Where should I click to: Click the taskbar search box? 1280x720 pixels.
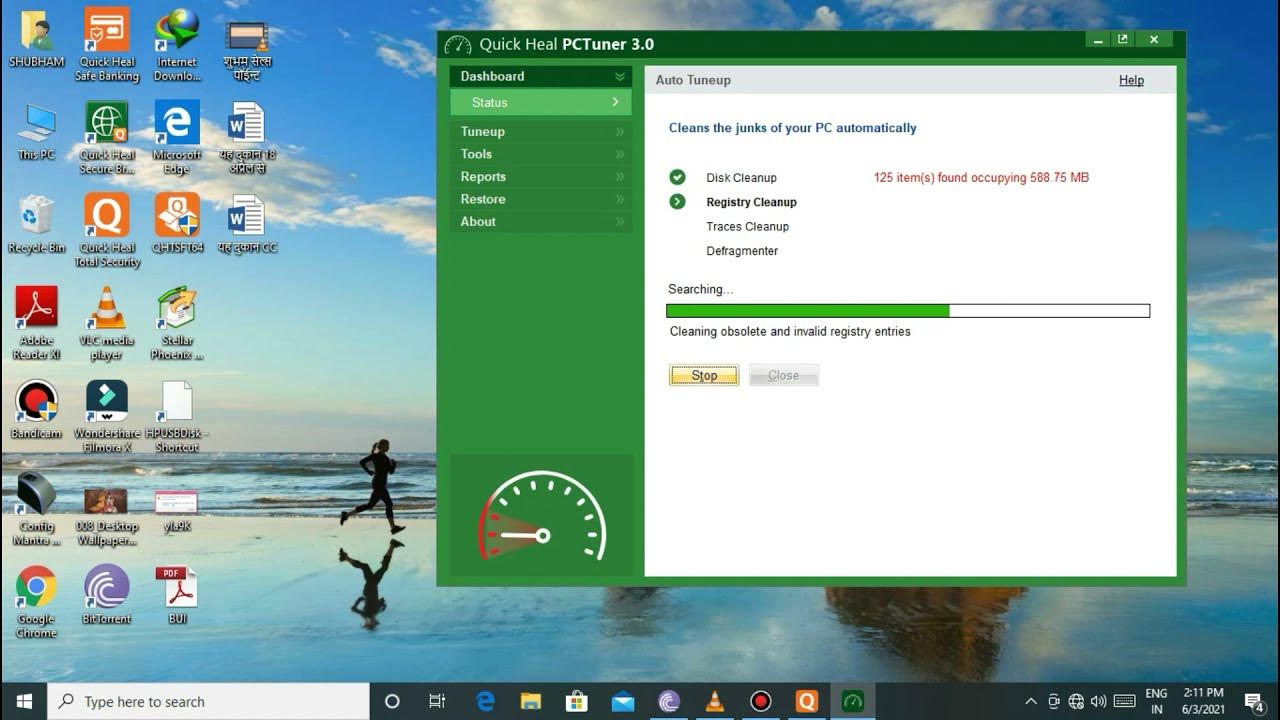209,701
